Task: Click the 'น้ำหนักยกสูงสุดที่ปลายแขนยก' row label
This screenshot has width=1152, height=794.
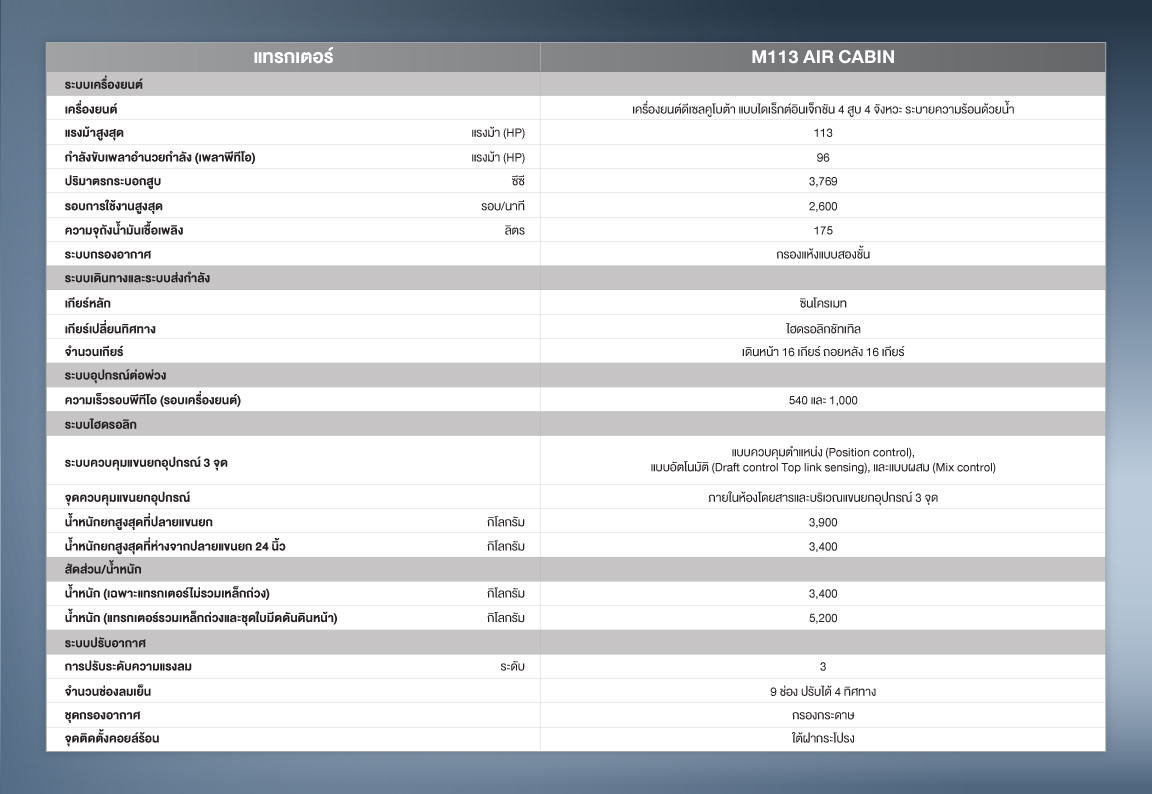Action: pyautogui.click(x=138, y=522)
